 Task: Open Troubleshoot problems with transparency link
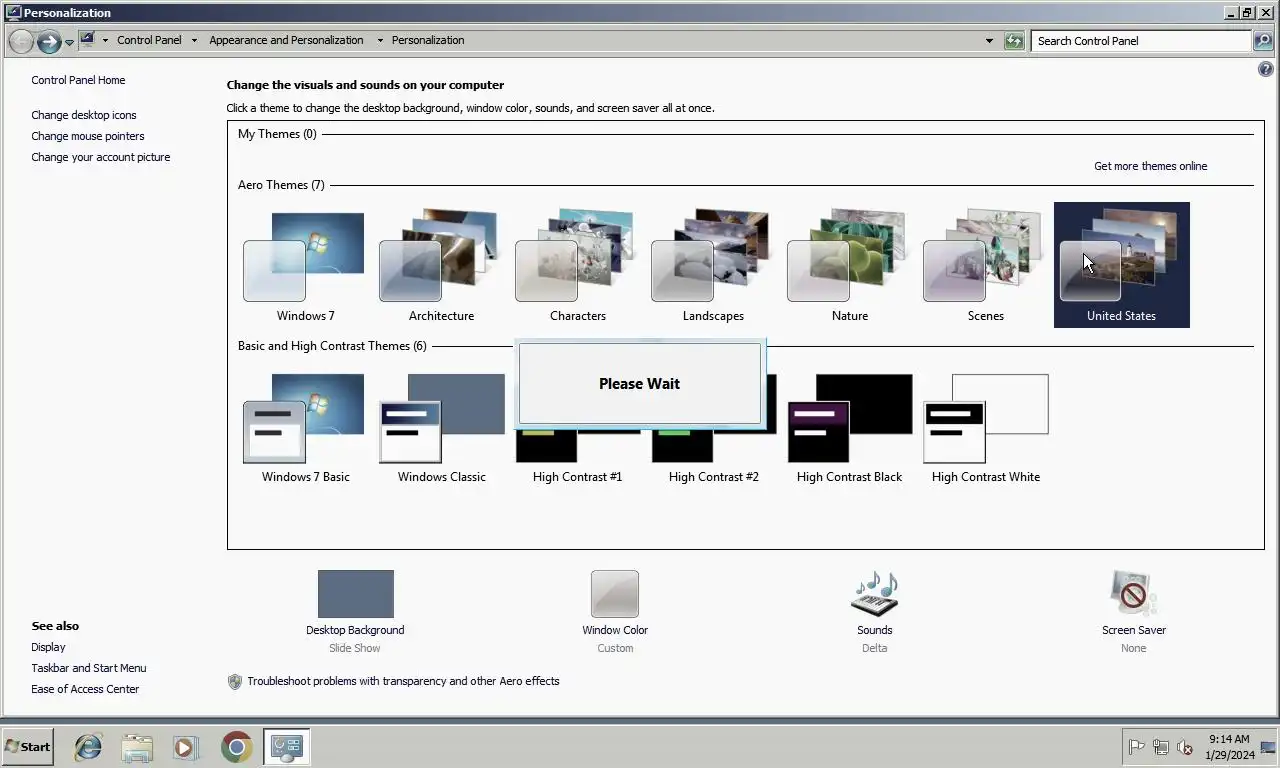pyautogui.click(x=403, y=681)
